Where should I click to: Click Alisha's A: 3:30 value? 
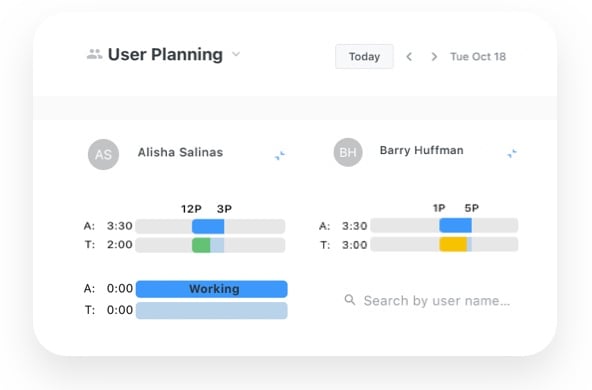tap(120, 226)
